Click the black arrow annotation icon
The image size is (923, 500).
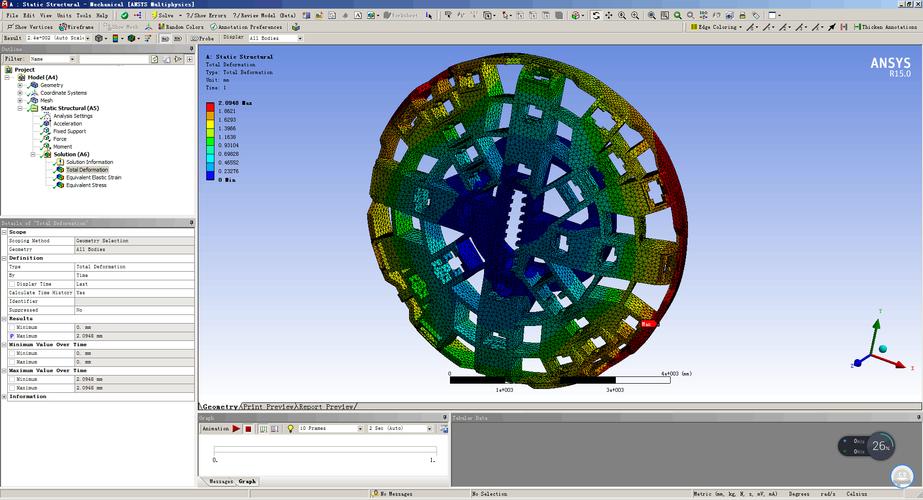point(832,27)
